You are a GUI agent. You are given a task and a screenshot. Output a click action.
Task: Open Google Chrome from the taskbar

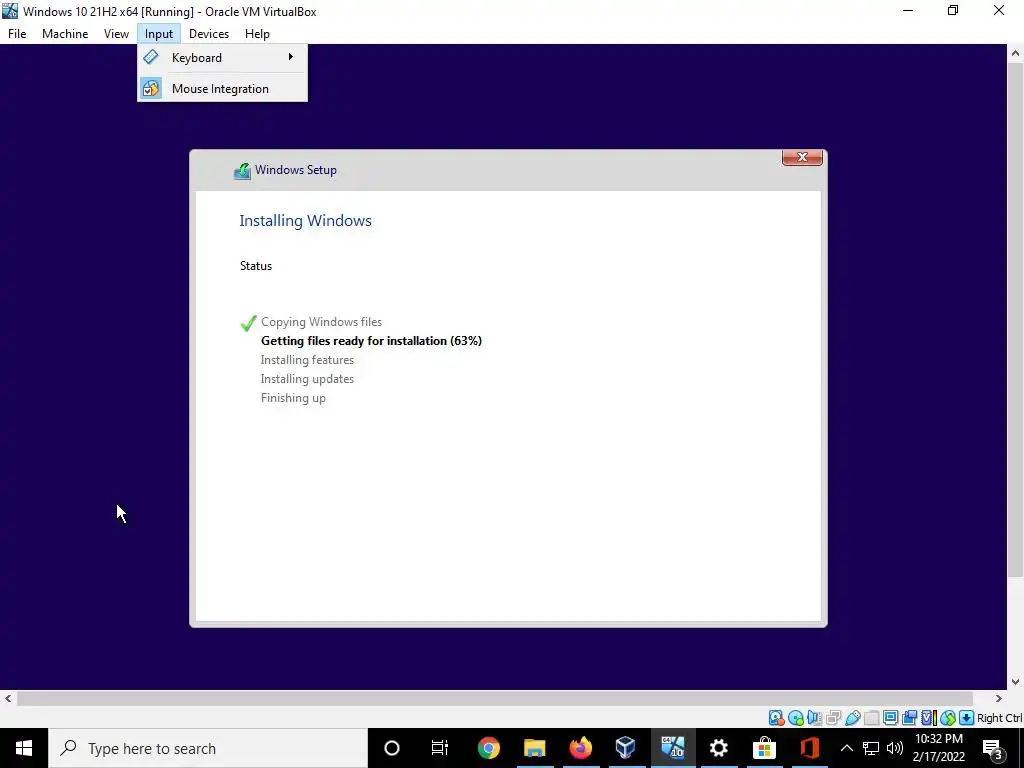[x=488, y=748]
